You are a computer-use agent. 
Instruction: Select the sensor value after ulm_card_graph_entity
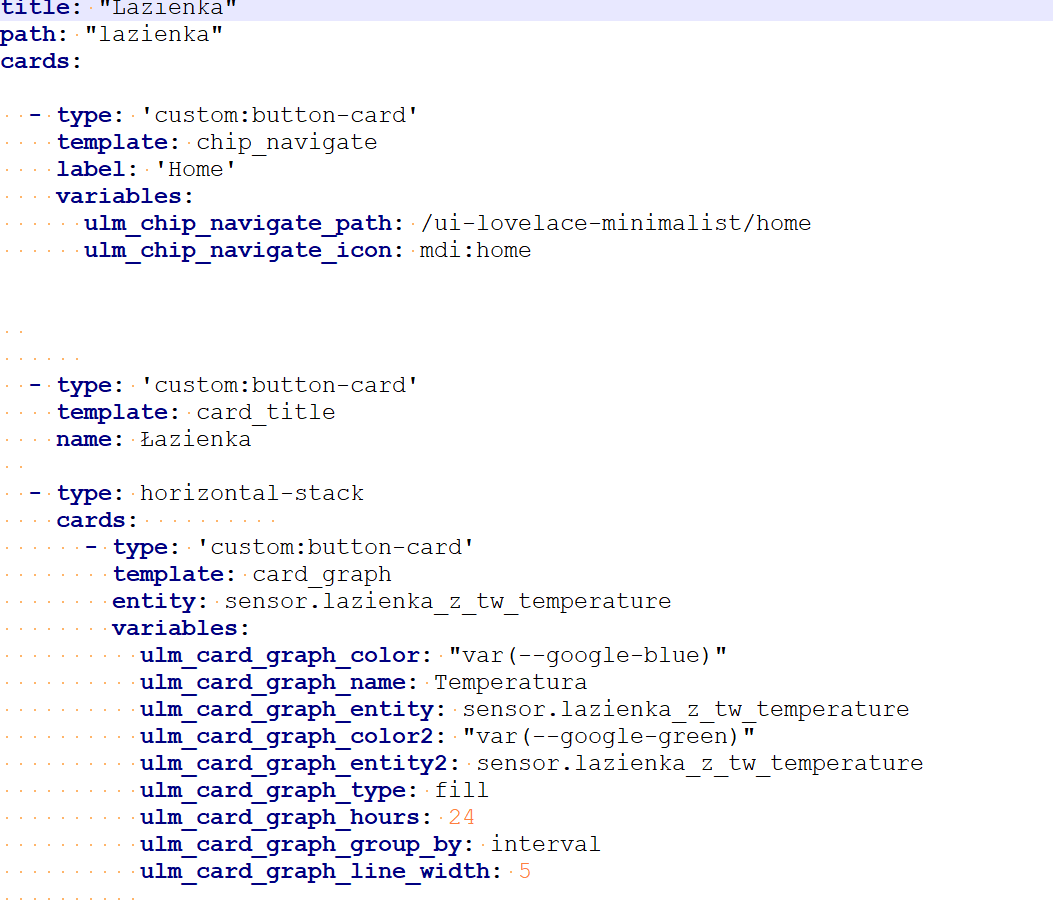point(686,710)
